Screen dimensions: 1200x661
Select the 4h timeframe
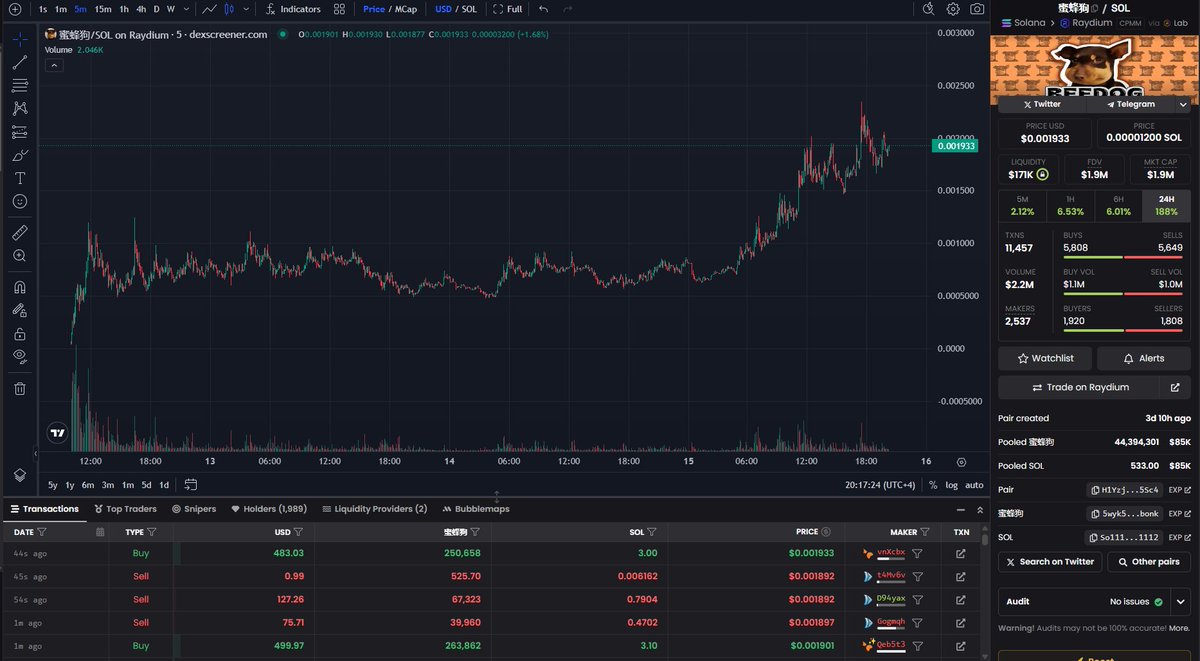click(141, 9)
